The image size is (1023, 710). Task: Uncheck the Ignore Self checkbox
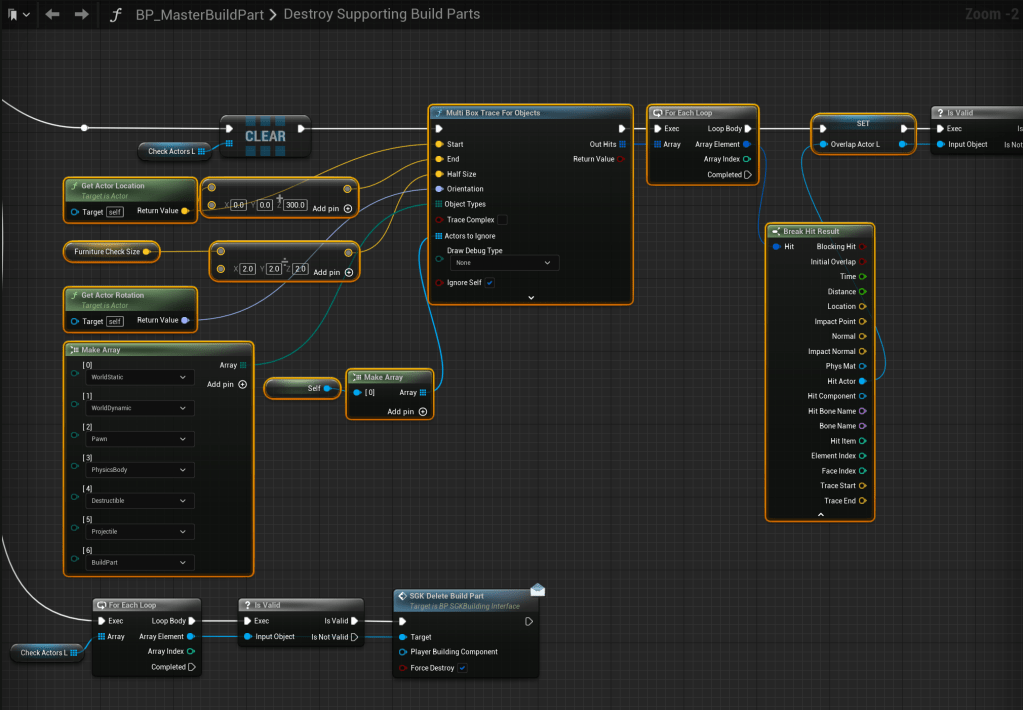tap(489, 283)
